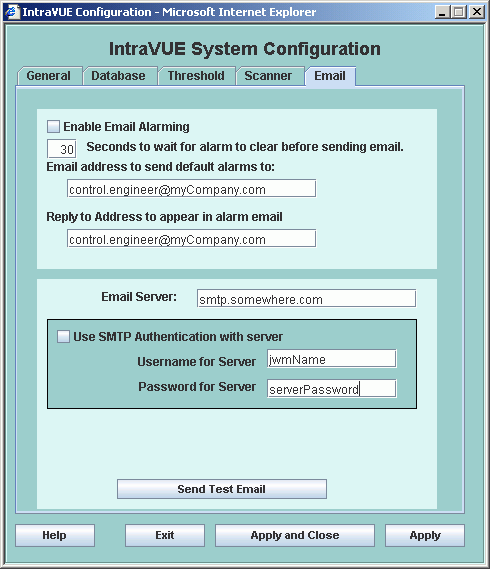
Task: Select the Threshold tab
Action: point(196,76)
